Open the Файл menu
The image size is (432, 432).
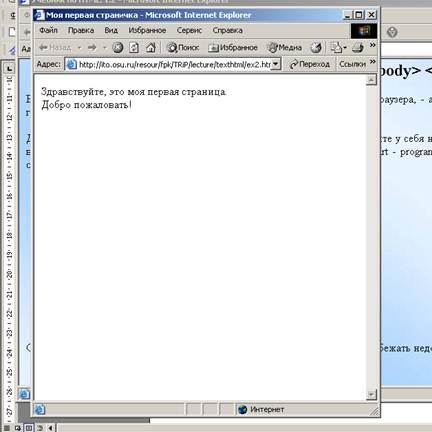49,30
